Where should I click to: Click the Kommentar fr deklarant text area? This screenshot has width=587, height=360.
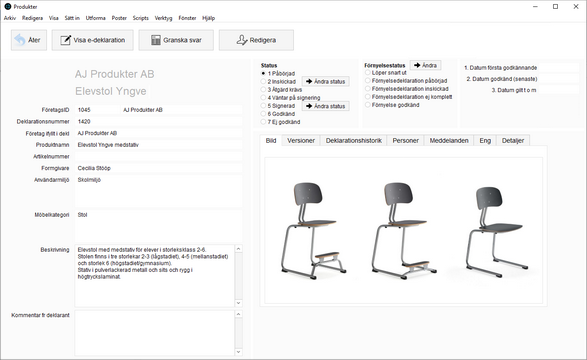[155, 333]
